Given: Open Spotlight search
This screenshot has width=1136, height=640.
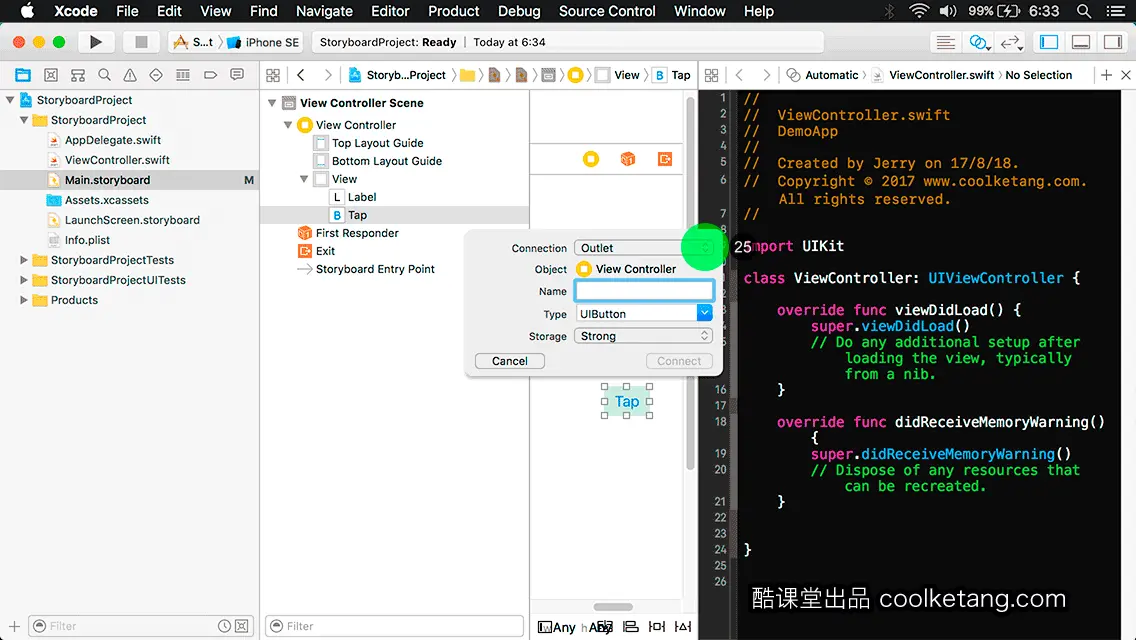Looking at the screenshot, I should click(1084, 11).
